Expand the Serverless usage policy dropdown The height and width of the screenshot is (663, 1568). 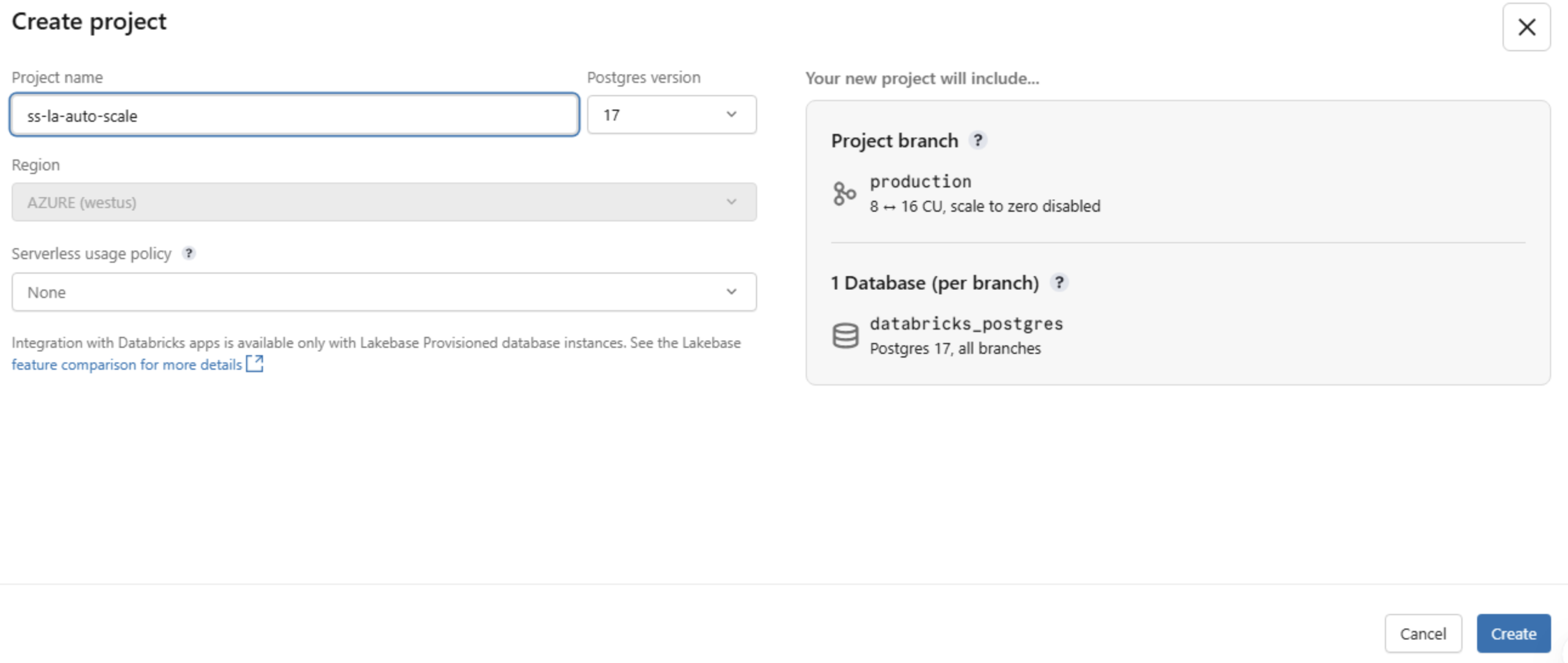[383, 292]
